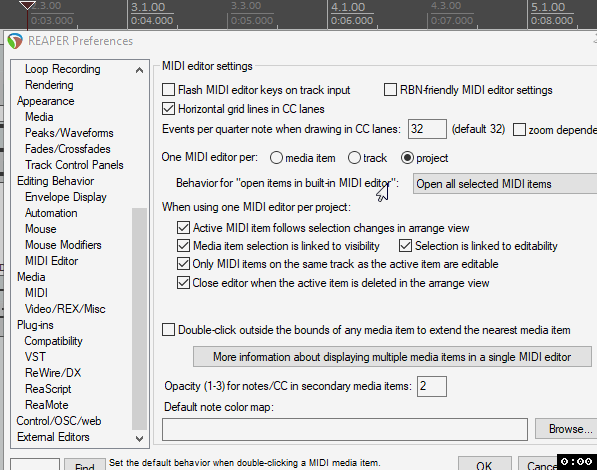The height and width of the screenshot is (470, 597).
Task: Open Appearance preferences section
Action: [x=46, y=101]
